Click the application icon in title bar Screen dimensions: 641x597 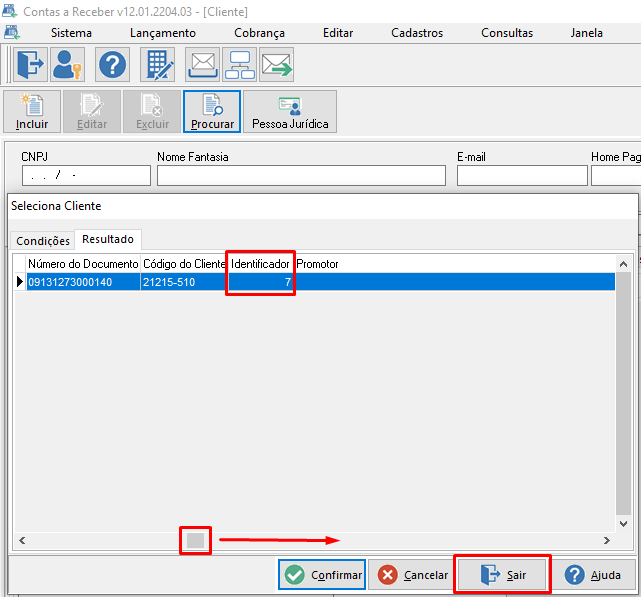10,11
